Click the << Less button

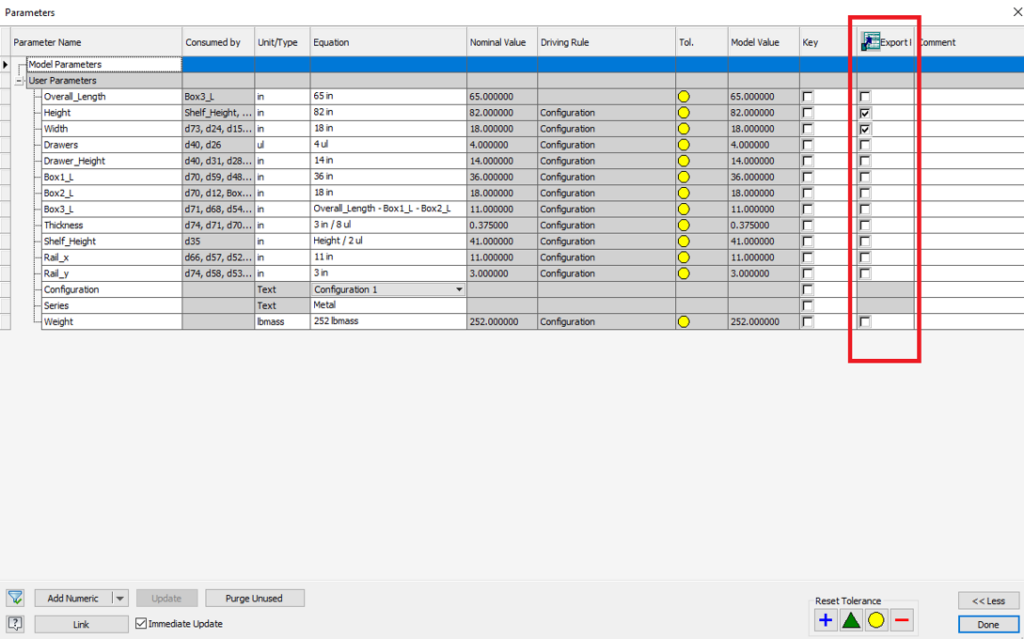pos(988,600)
